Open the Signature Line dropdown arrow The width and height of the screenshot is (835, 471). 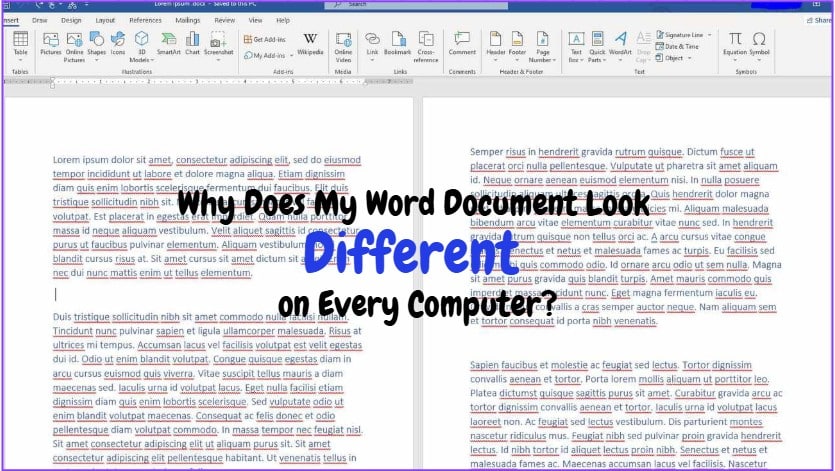(710, 35)
